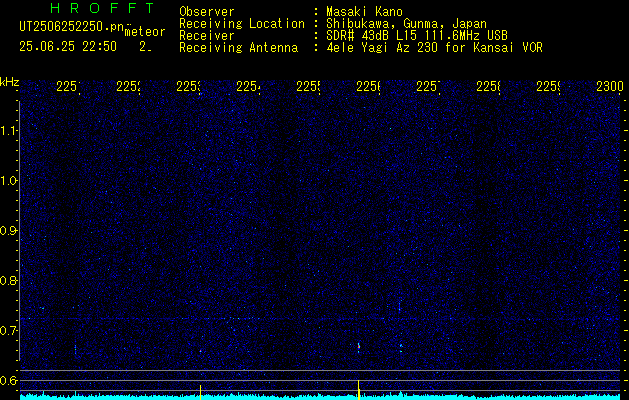Image resolution: width=629 pixels, height=400 pixels.
Task: Select the location "Shibukawa, Gunma, Japan"
Action: tap(406, 24)
